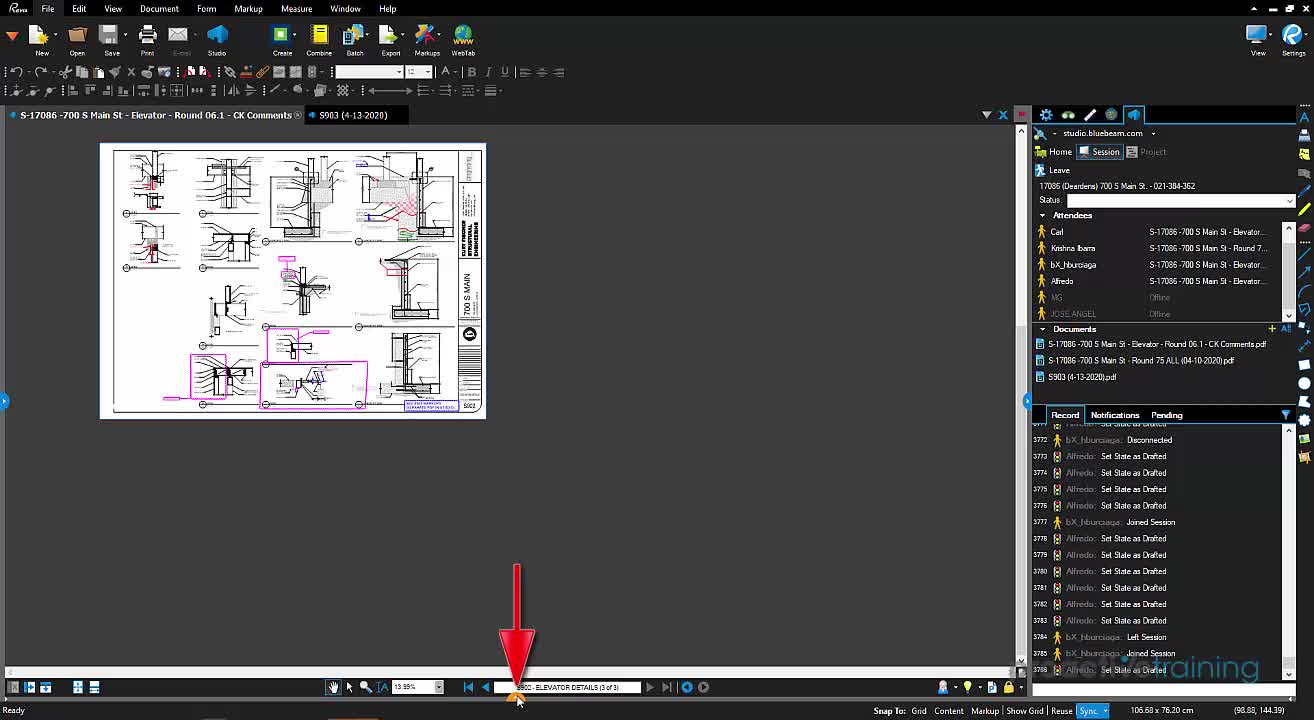Open the Batch tool
The height and width of the screenshot is (720, 1314).
pos(355,36)
